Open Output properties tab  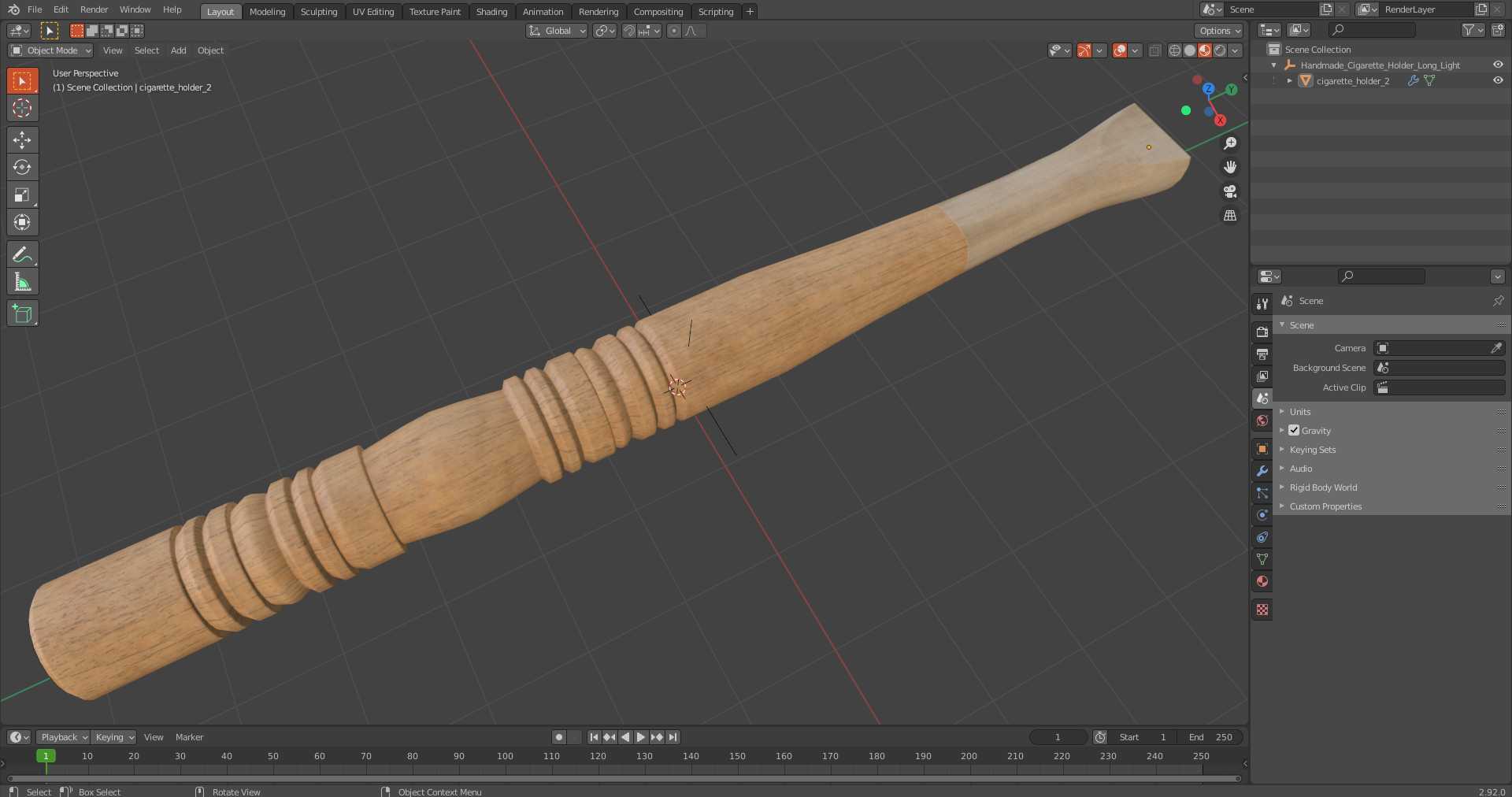click(x=1262, y=354)
